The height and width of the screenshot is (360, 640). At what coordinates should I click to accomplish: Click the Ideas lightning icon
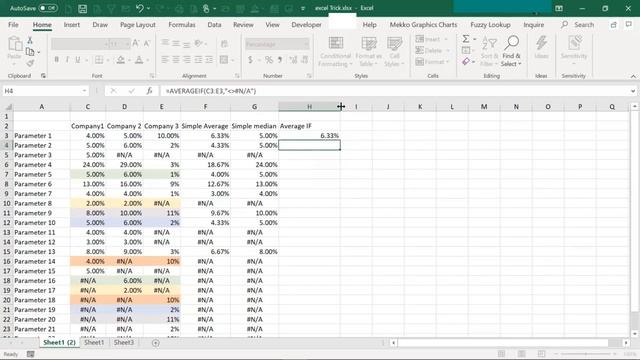542,43
